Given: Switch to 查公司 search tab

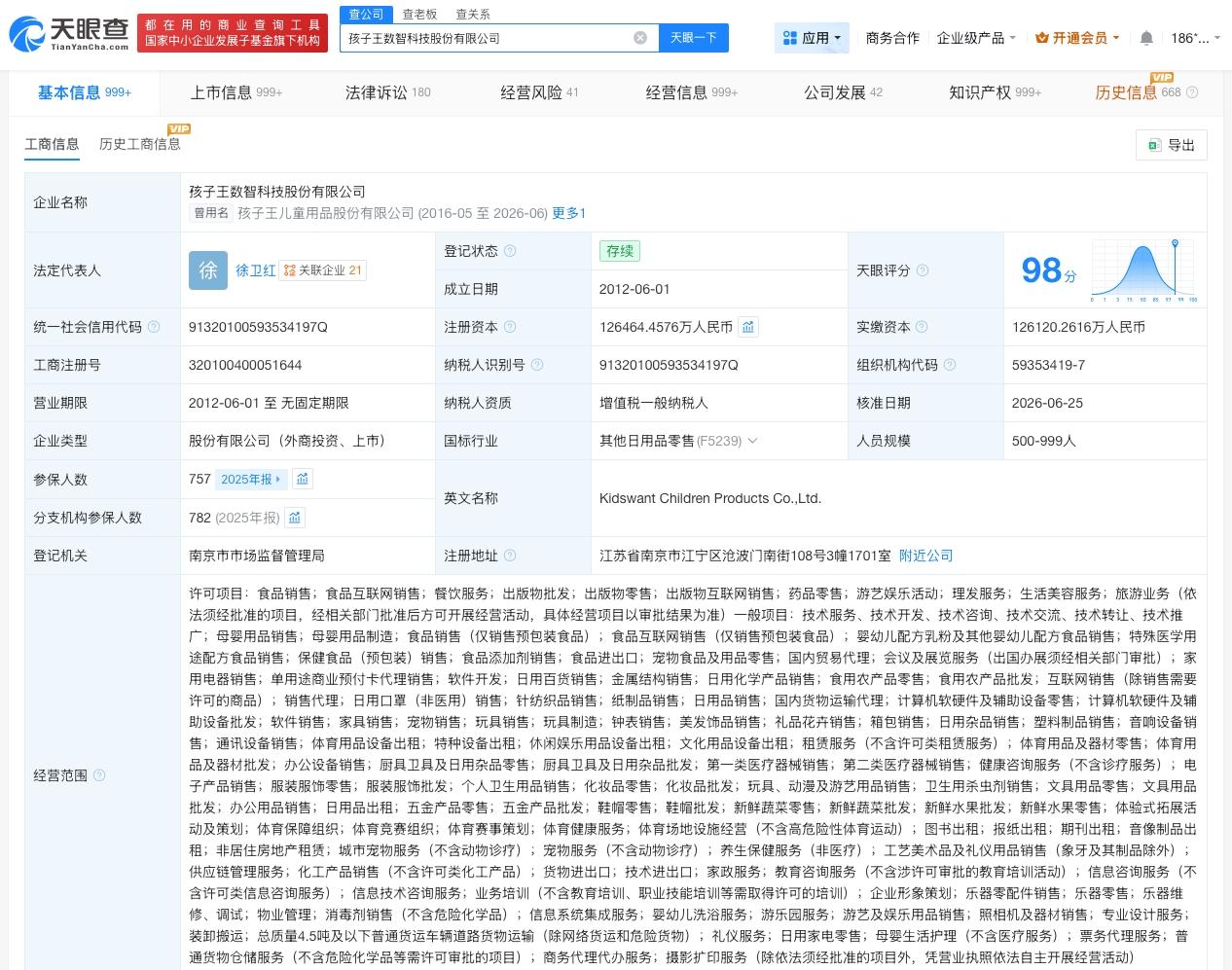Looking at the screenshot, I should coord(366,14).
